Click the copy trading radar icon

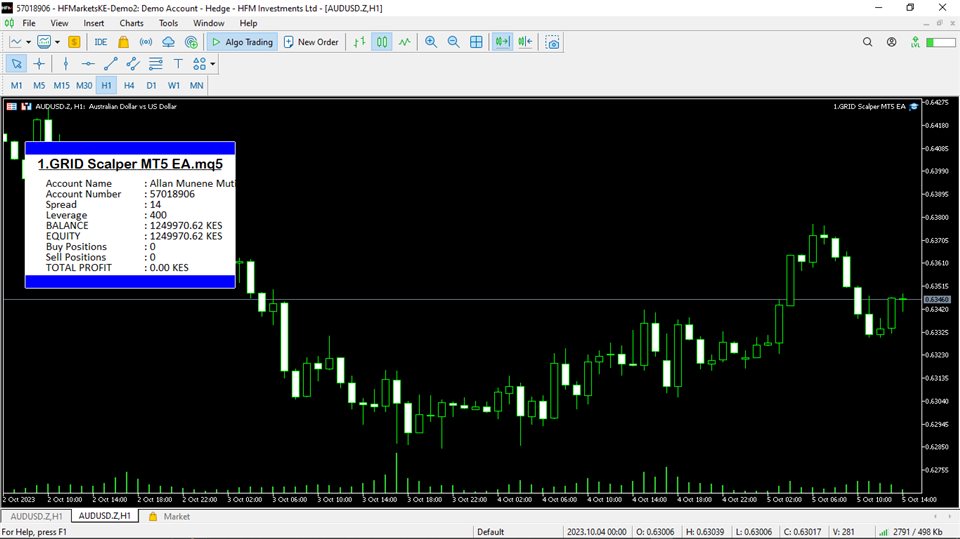click(191, 42)
